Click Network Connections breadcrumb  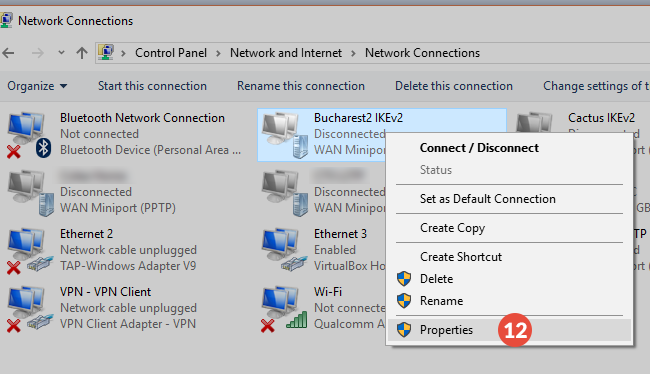pyautogui.click(x=422, y=53)
